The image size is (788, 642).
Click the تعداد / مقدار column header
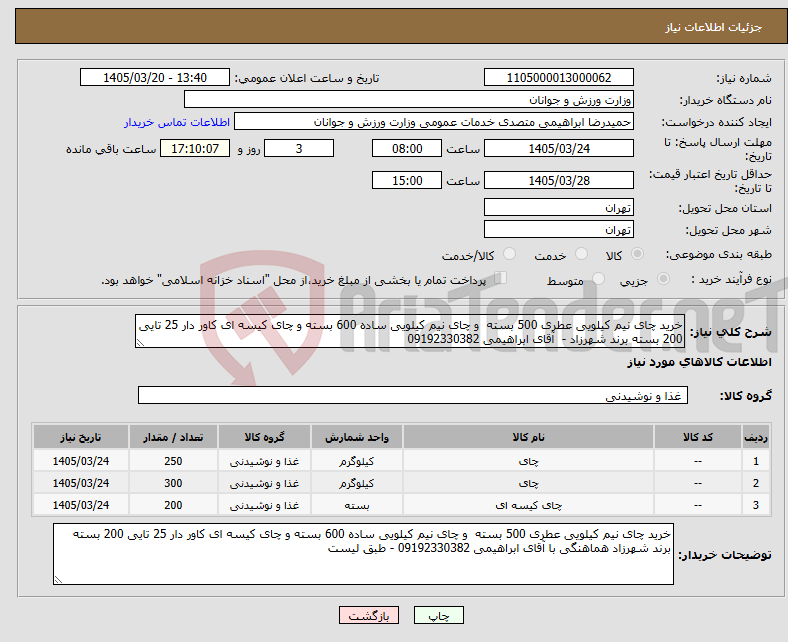pos(173,437)
